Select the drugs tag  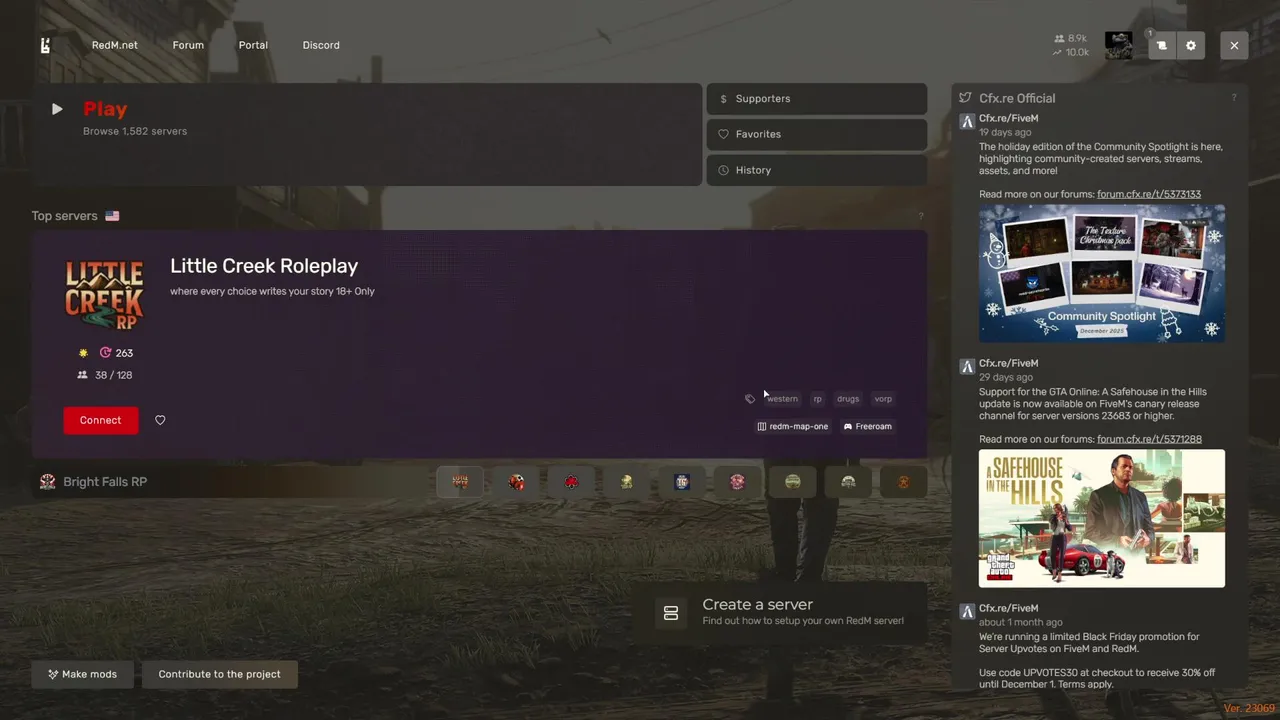[x=848, y=399]
